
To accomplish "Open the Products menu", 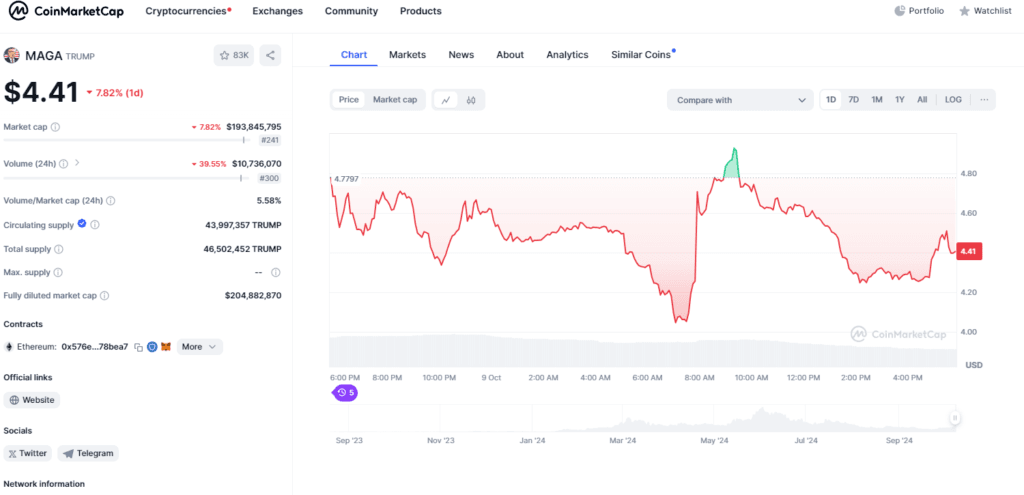I will click(x=421, y=11).
